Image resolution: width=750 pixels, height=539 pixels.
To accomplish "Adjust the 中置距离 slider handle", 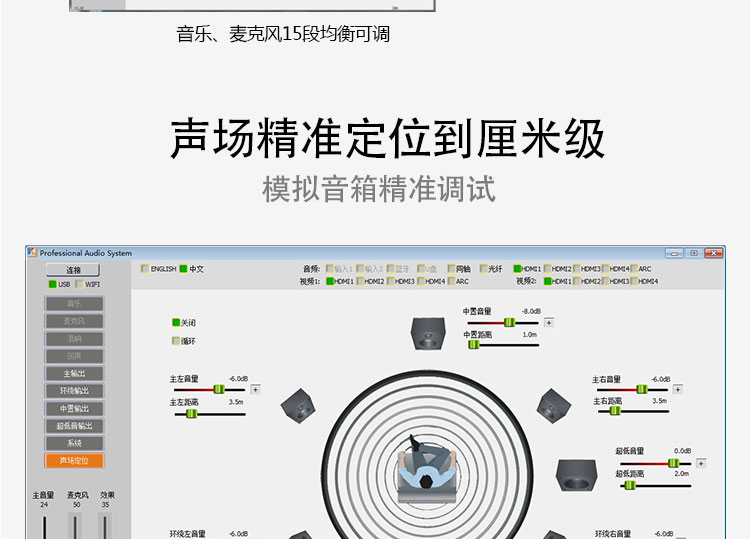I will (x=471, y=345).
